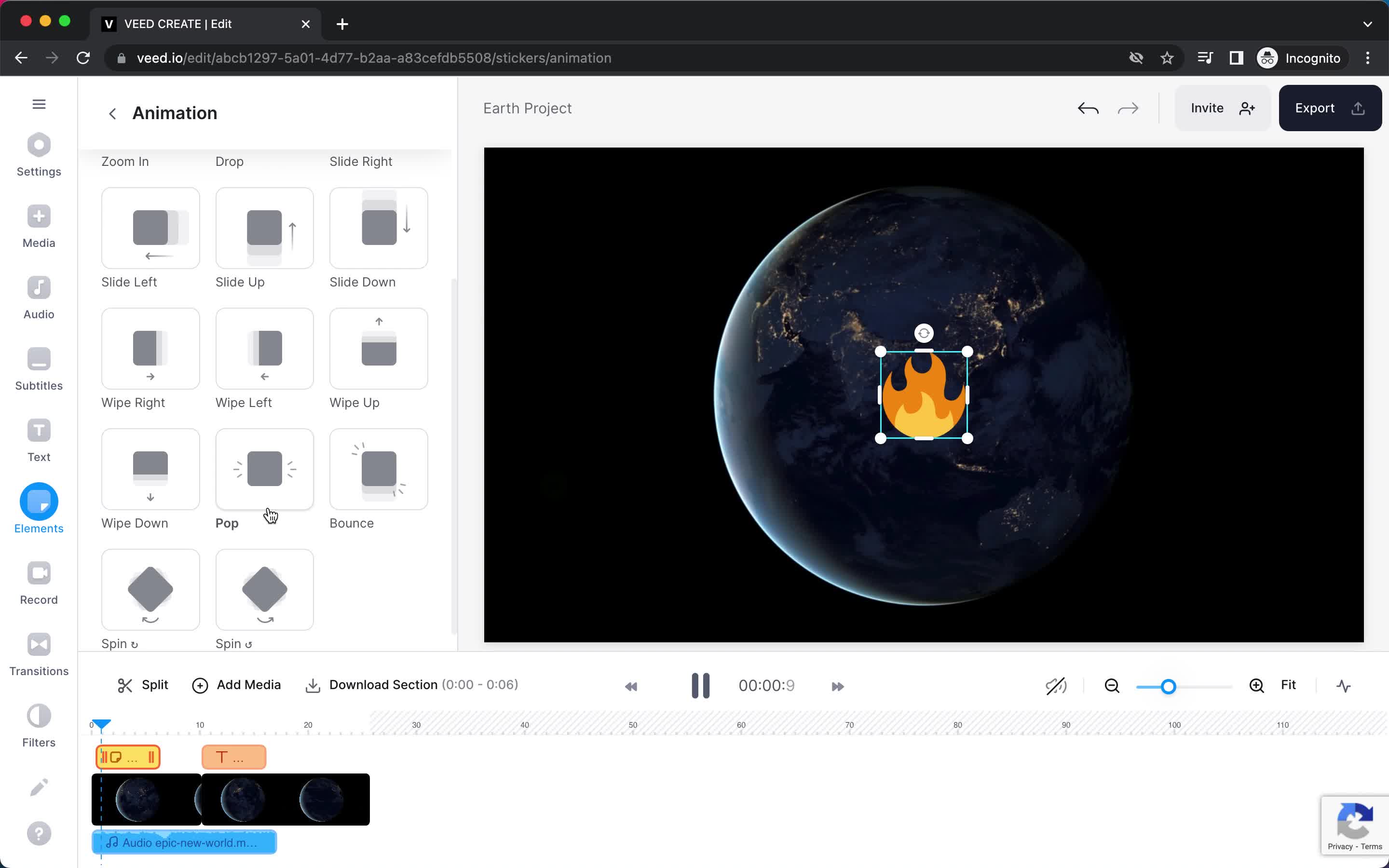Expand Animation panel back arrow
Screen dimensions: 1389x868
pyautogui.click(x=113, y=113)
